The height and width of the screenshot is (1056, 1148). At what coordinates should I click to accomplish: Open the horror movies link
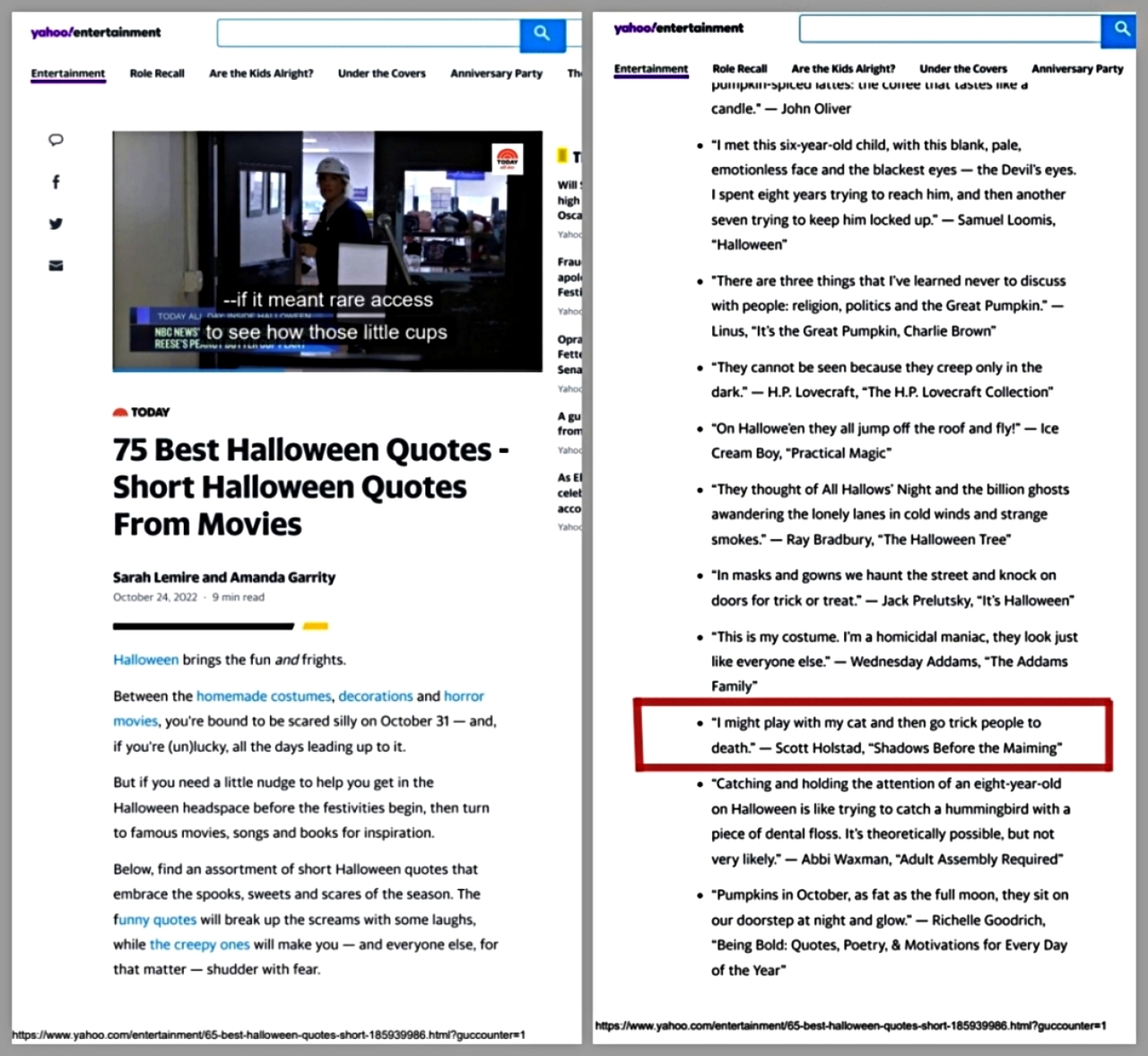(465, 696)
